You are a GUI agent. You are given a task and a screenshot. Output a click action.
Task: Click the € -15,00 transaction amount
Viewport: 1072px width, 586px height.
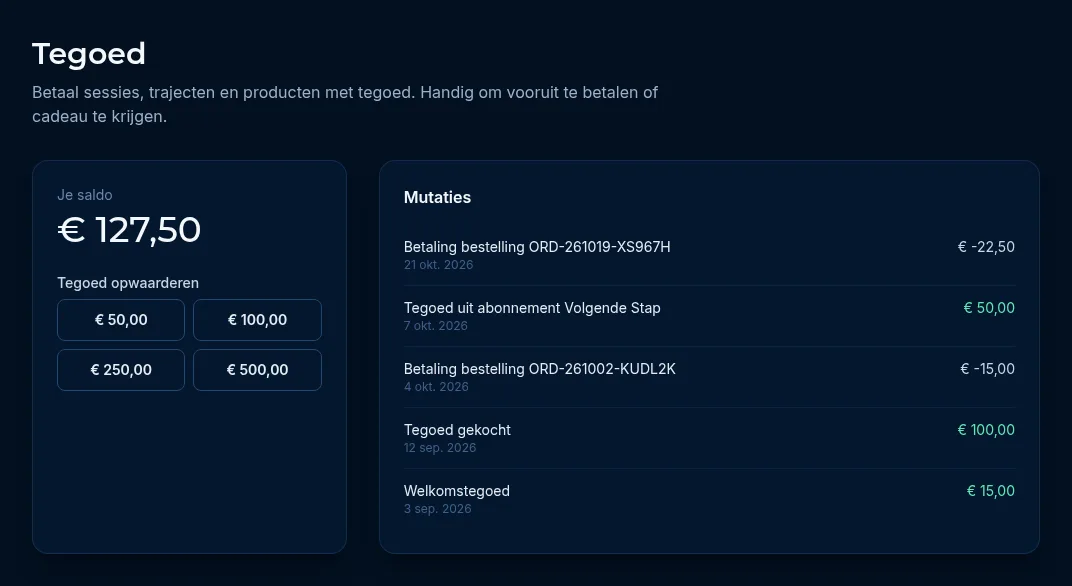click(x=987, y=369)
